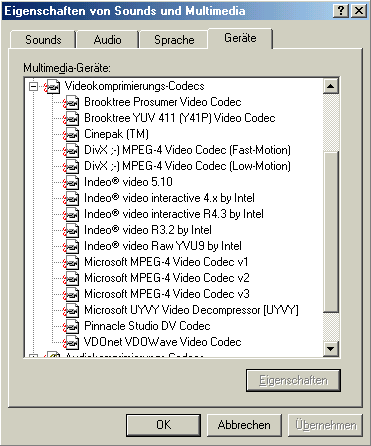Click the vertical scrollbar thumb
The image size is (371, 446).
pyautogui.click(x=331, y=232)
